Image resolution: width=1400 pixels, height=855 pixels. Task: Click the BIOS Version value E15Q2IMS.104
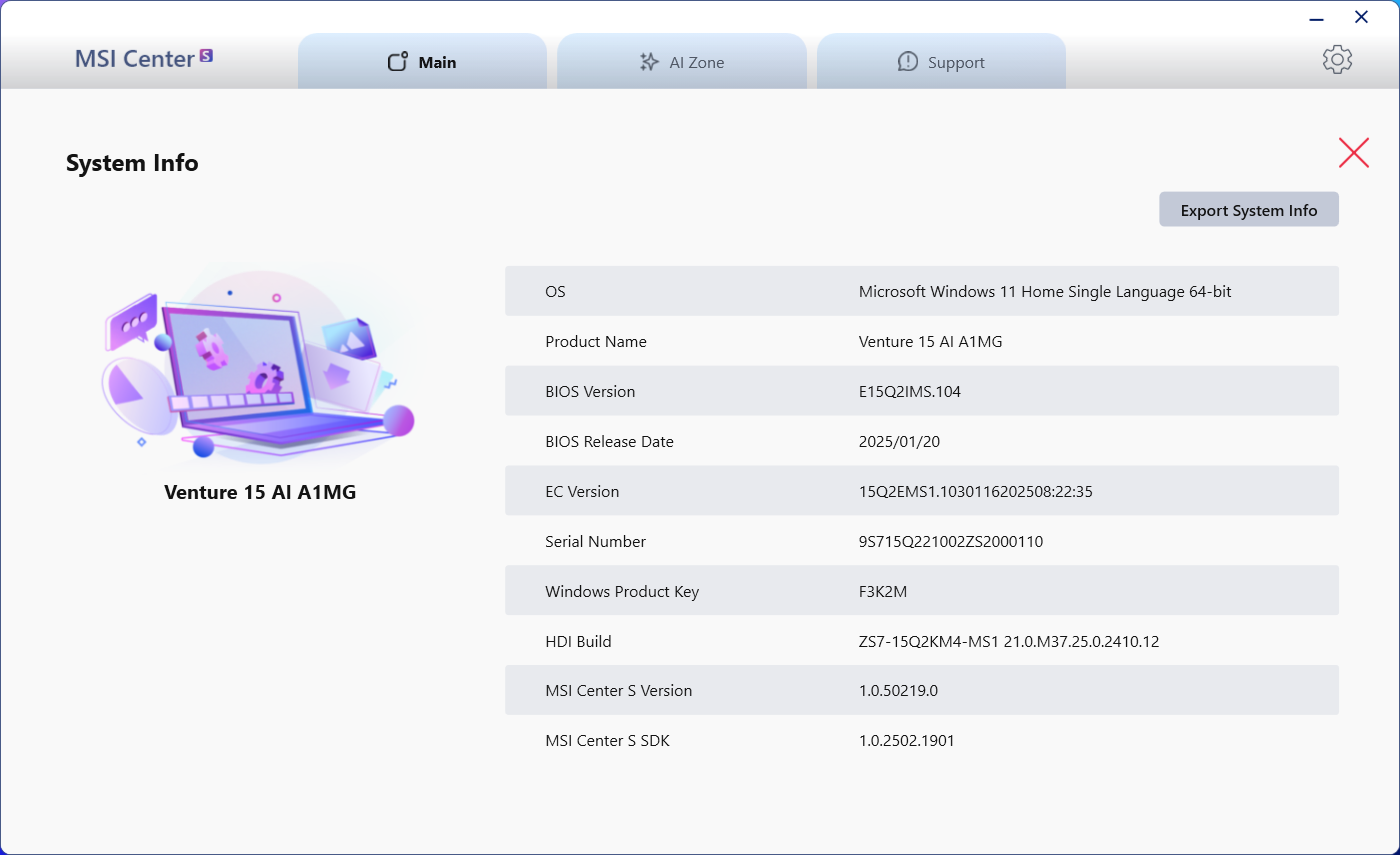(909, 392)
